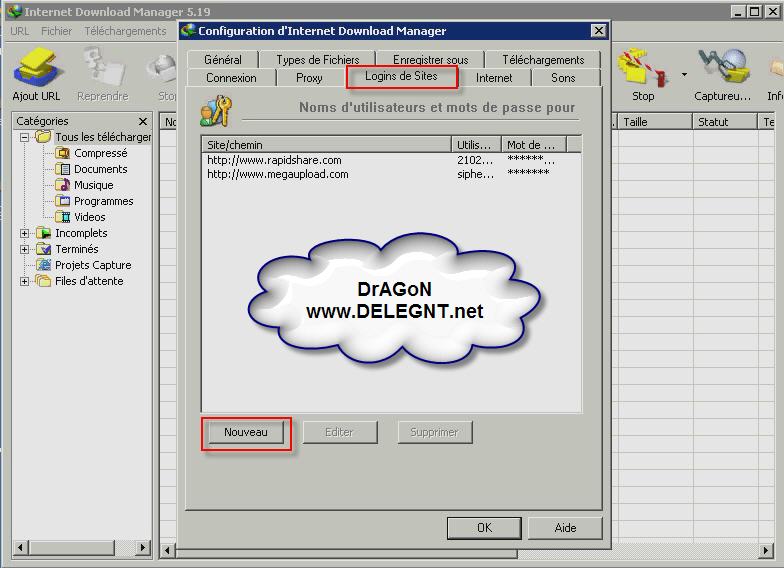
Task: Sort by Site/chemin column header
Action: click(x=326, y=144)
